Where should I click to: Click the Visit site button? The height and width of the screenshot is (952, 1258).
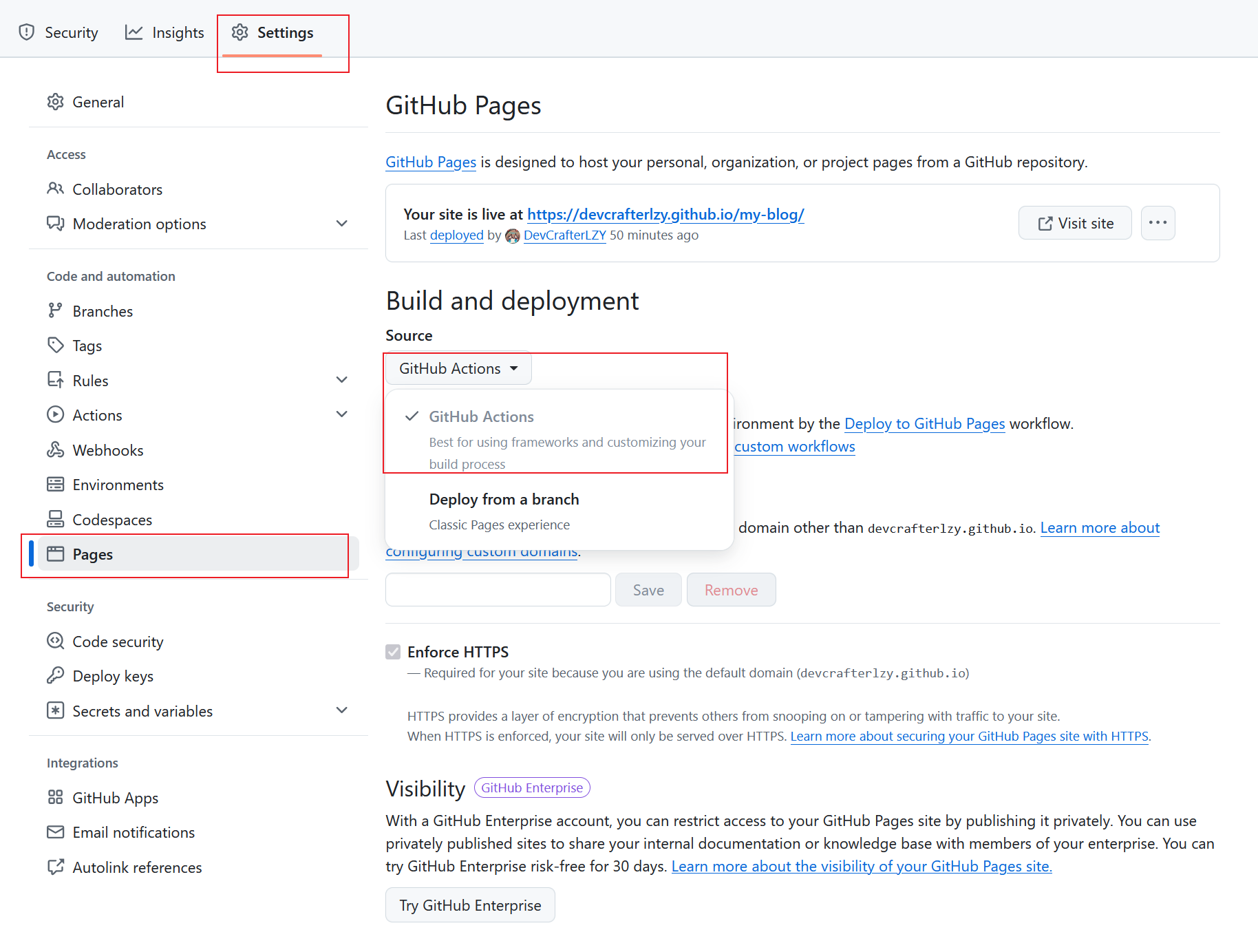(x=1074, y=223)
